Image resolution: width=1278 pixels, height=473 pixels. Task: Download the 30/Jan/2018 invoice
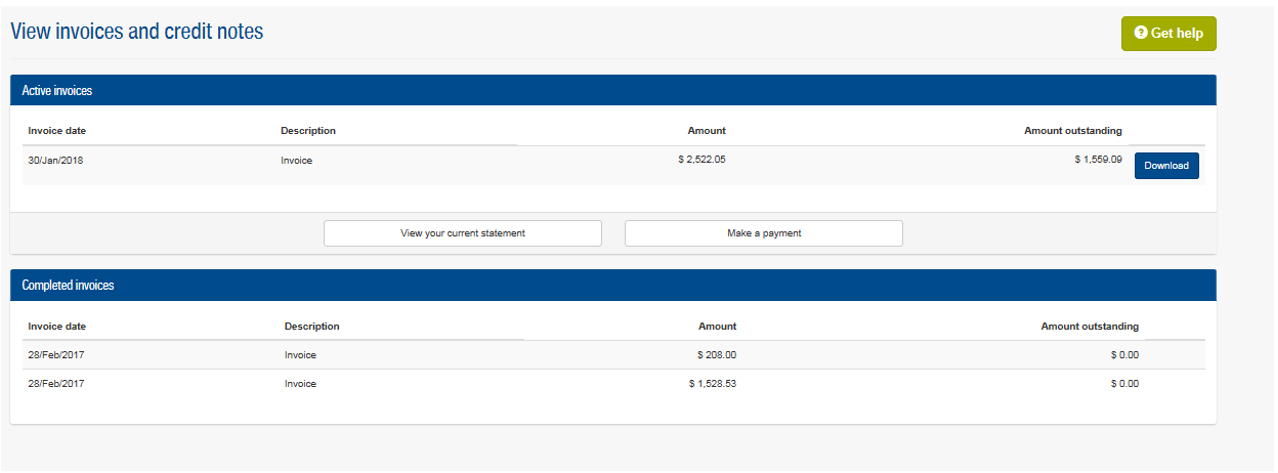click(1166, 166)
